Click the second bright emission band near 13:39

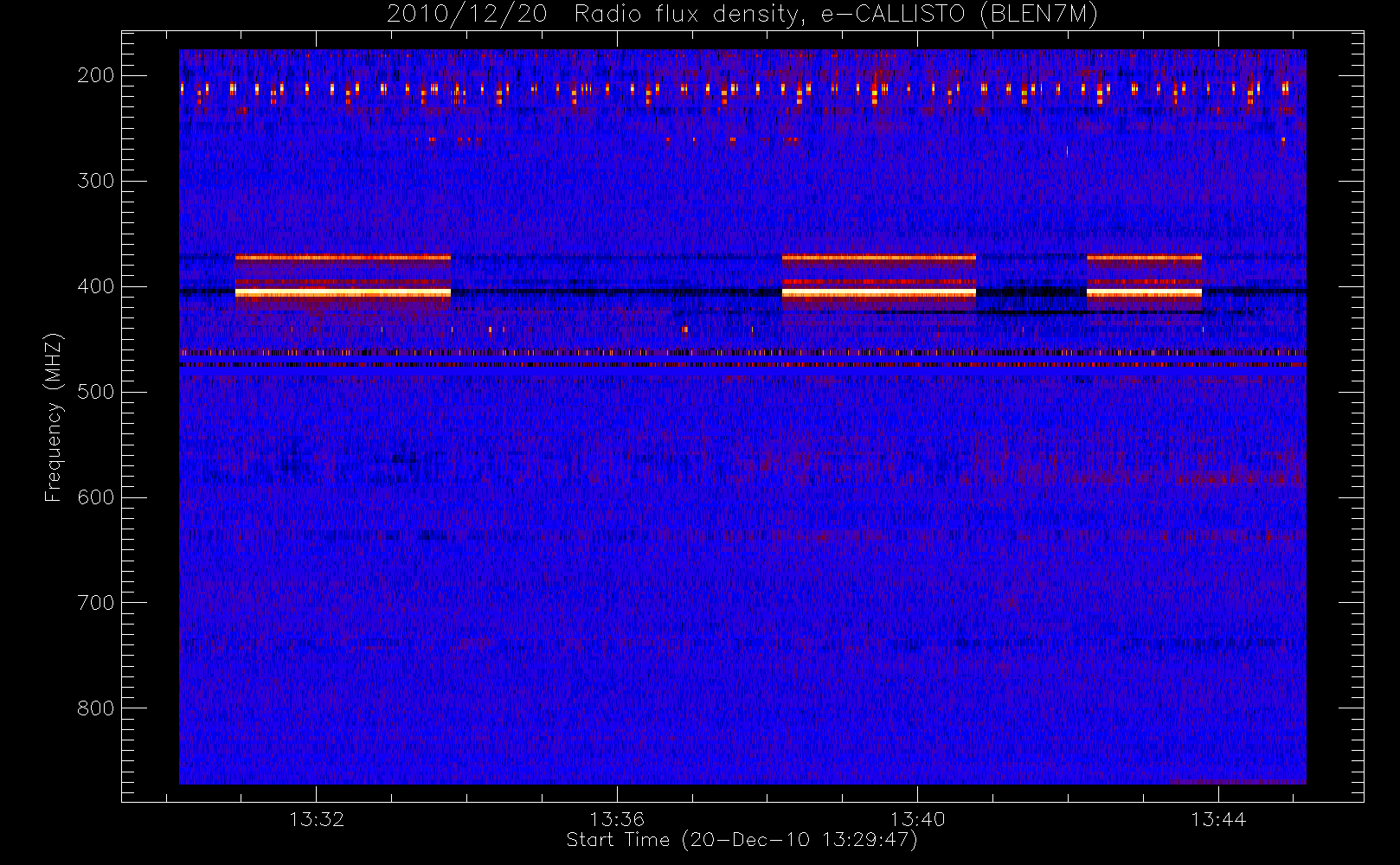879,293
